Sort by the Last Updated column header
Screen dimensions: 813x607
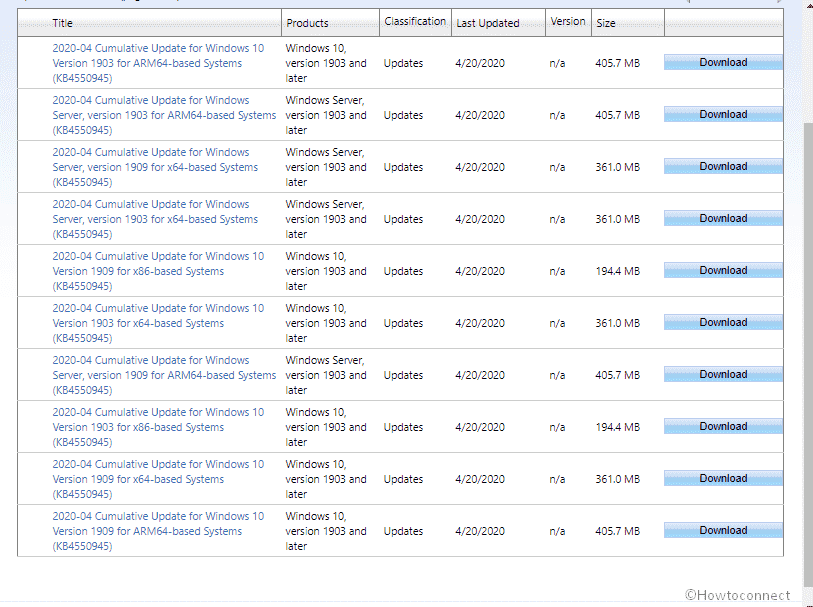click(487, 23)
